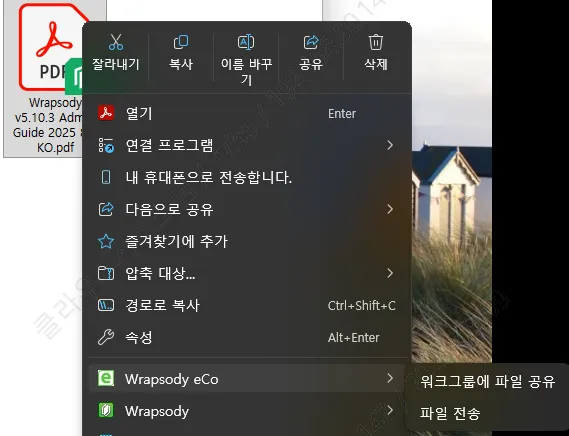Click the Share (공유) icon in top row

click(x=311, y=42)
